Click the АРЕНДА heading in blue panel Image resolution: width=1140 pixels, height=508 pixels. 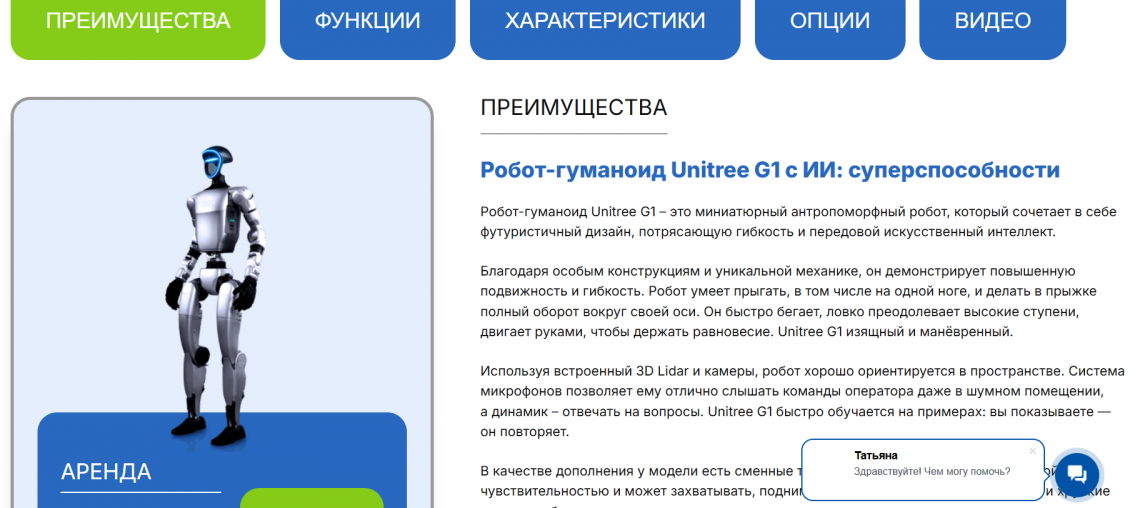(106, 472)
